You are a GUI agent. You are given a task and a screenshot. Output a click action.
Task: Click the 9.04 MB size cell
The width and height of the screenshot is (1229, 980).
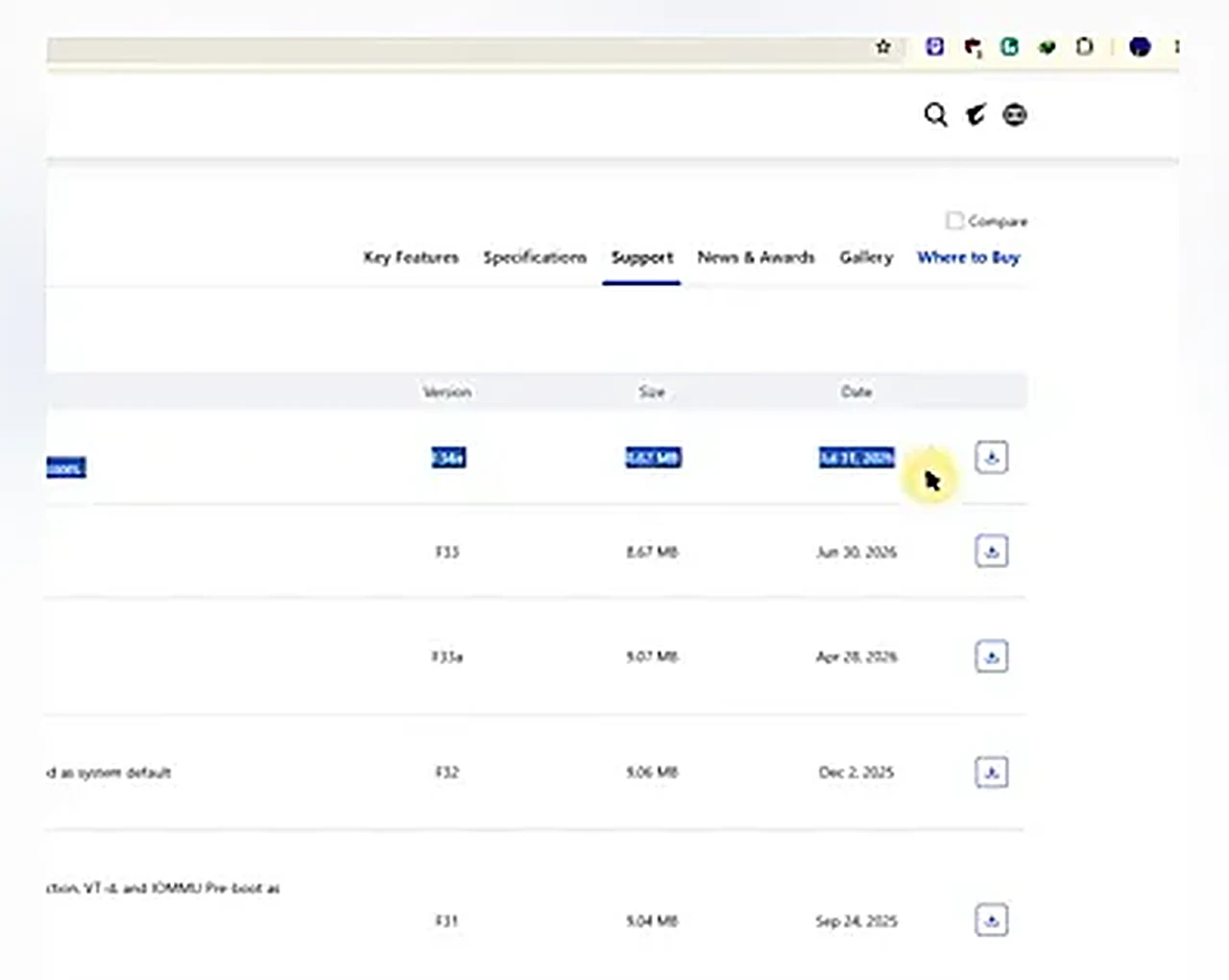652,921
